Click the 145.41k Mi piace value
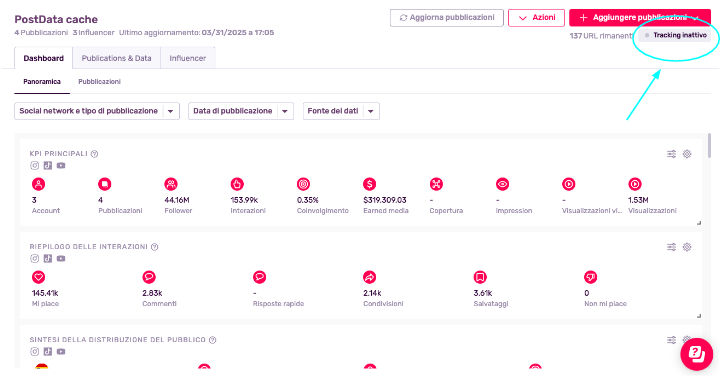Screen dimensions: 726x384 45,293
